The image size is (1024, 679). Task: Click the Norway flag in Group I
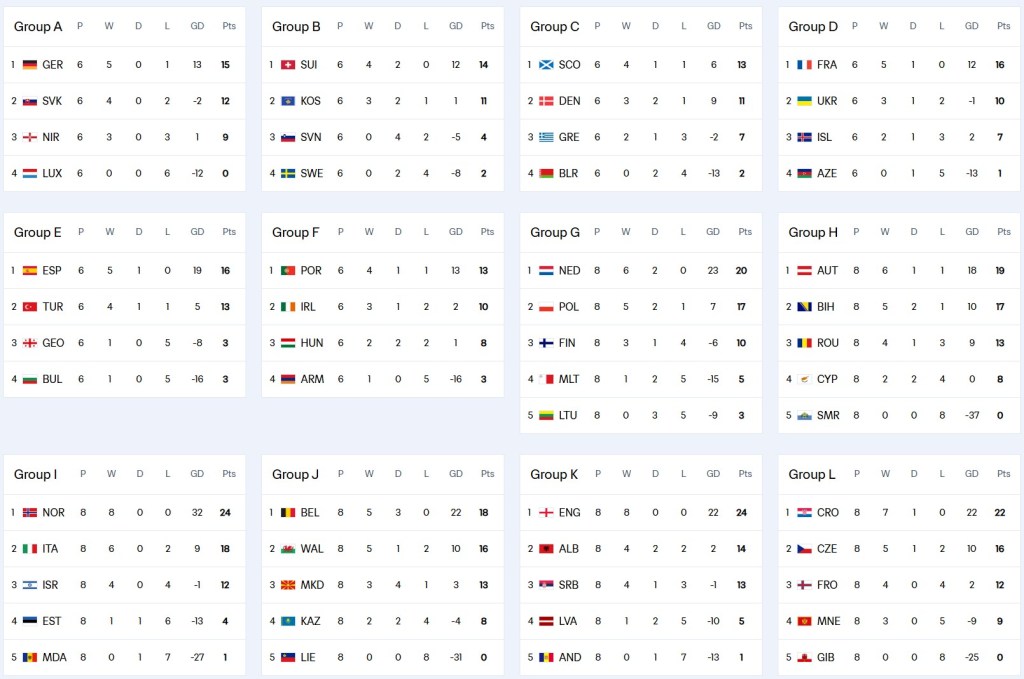click(x=29, y=513)
